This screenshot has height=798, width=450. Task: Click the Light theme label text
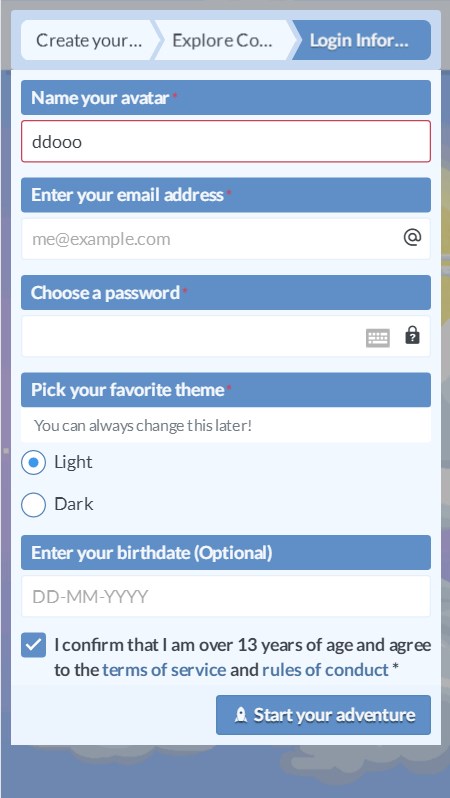pyautogui.click(x=73, y=462)
